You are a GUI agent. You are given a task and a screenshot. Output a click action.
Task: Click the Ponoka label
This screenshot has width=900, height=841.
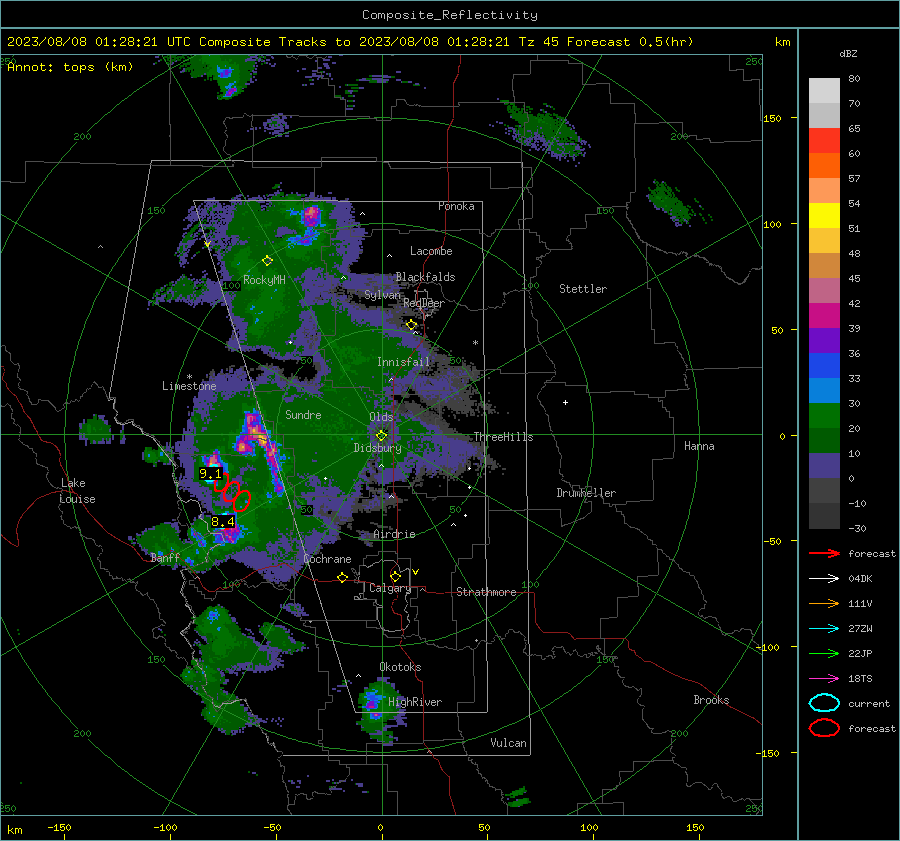(456, 206)
